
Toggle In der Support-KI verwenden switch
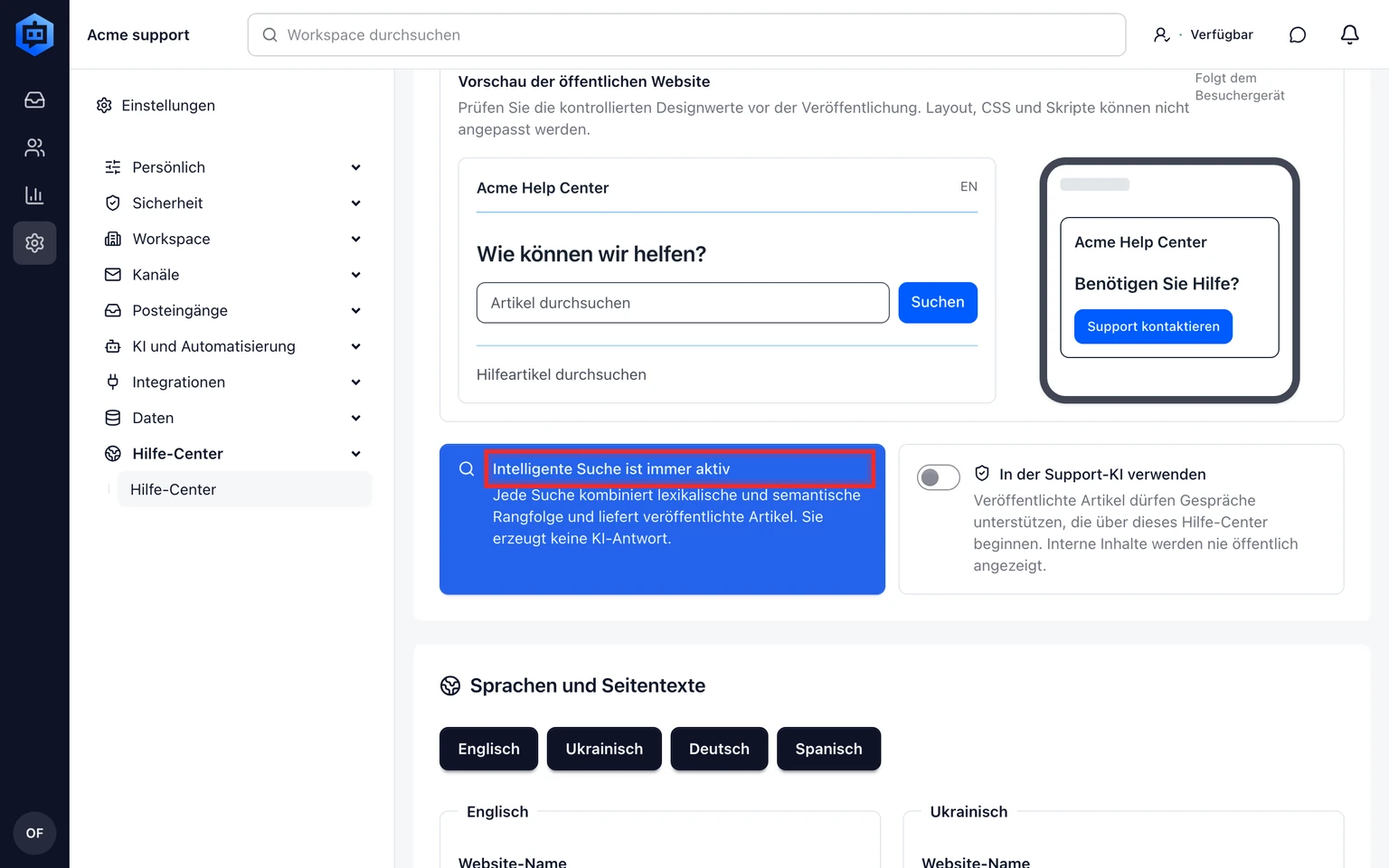tap(939, 477)
